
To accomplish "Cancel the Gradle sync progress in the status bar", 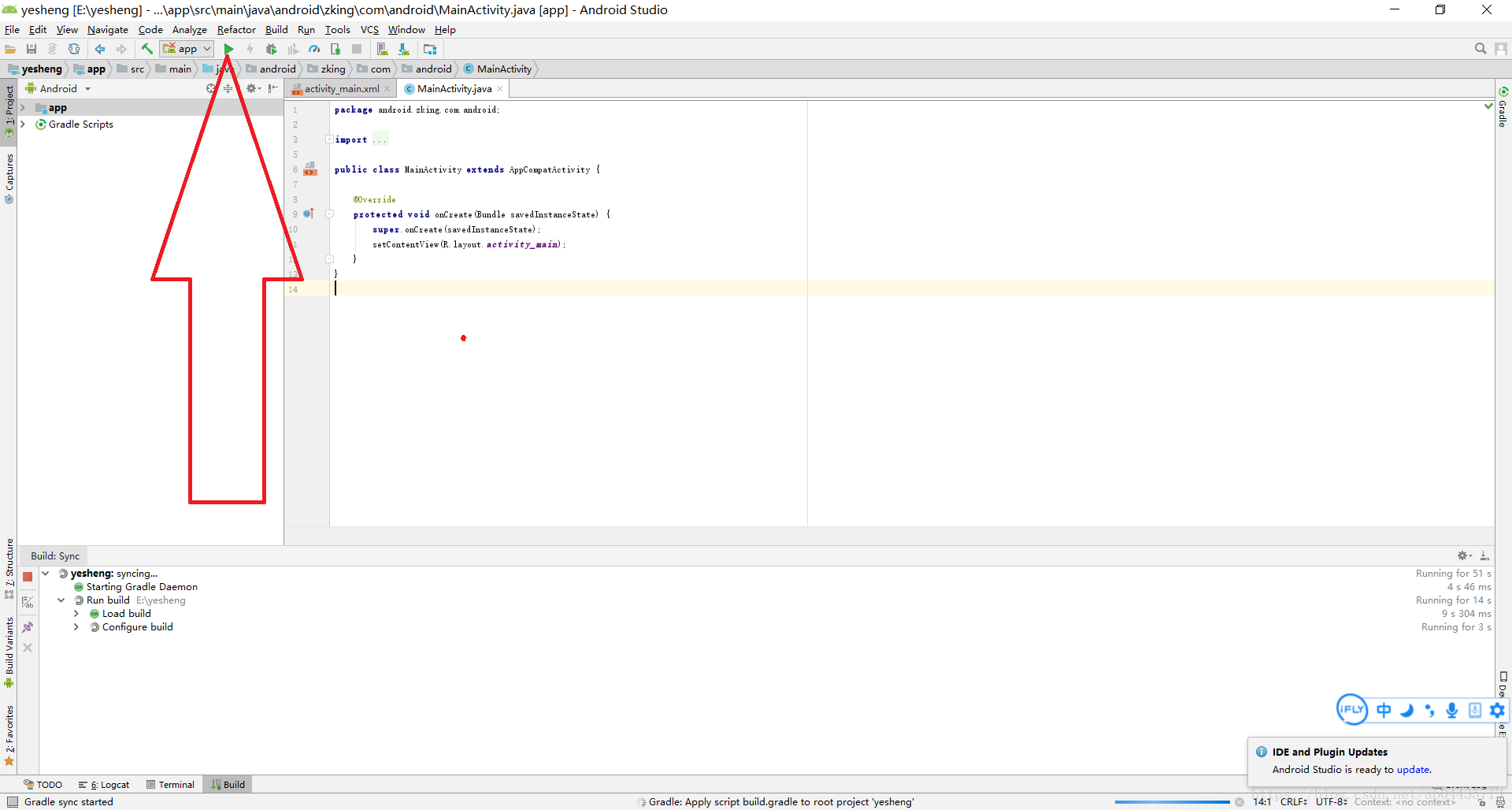I will [1240, 802].
